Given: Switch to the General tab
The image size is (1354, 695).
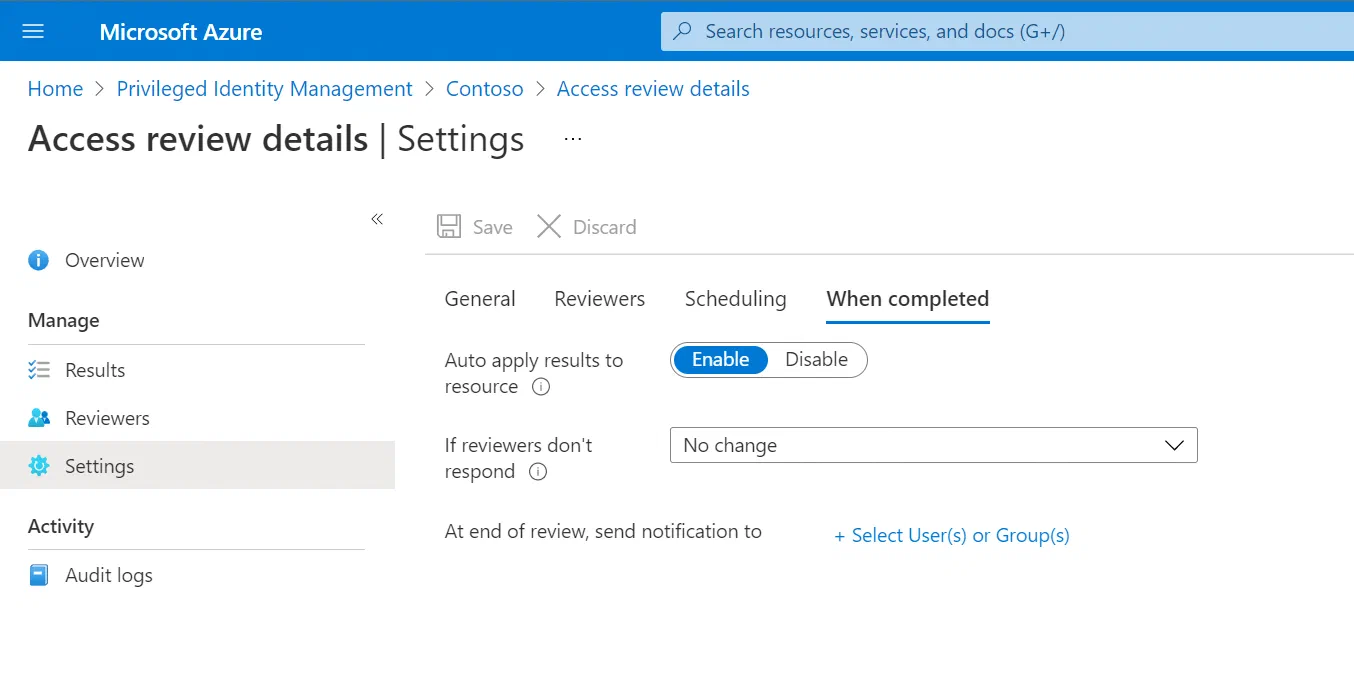Looking at the screenshot, I should (x=480, y=299).
